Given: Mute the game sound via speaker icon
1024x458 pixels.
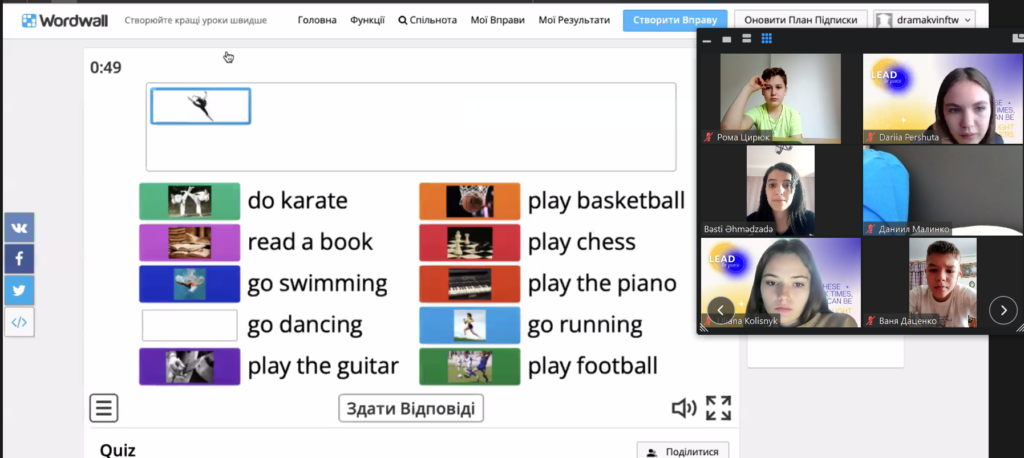Looking at the screenshot, I should (684, 408).
